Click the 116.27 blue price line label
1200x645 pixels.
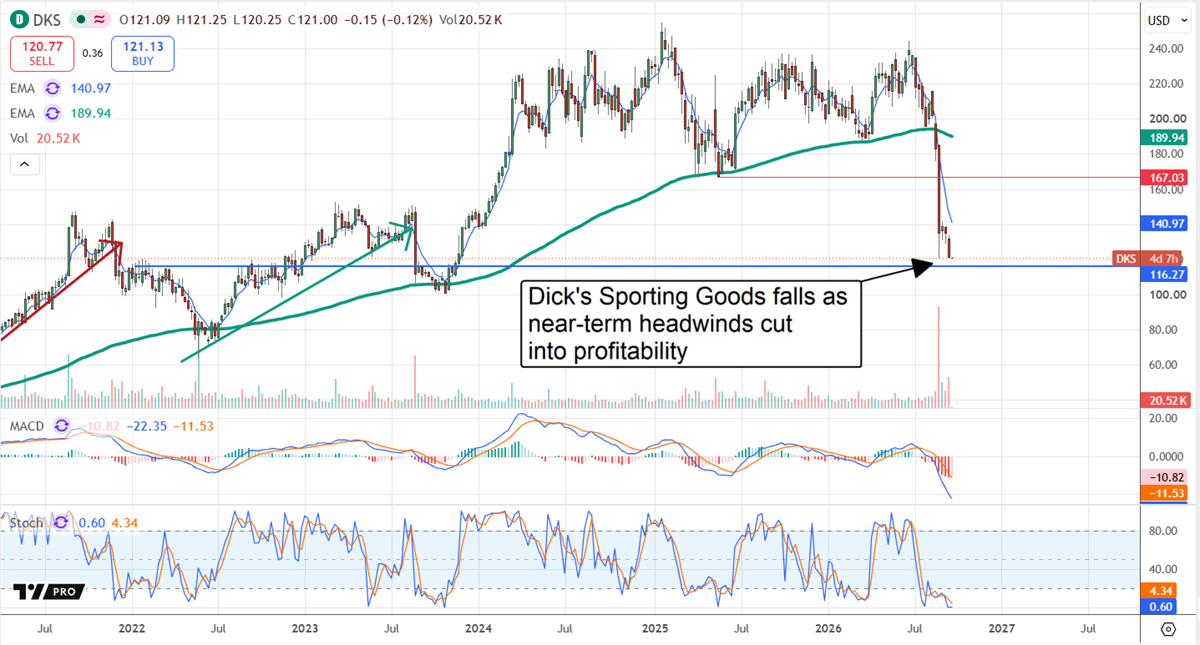coord(1165,272)
